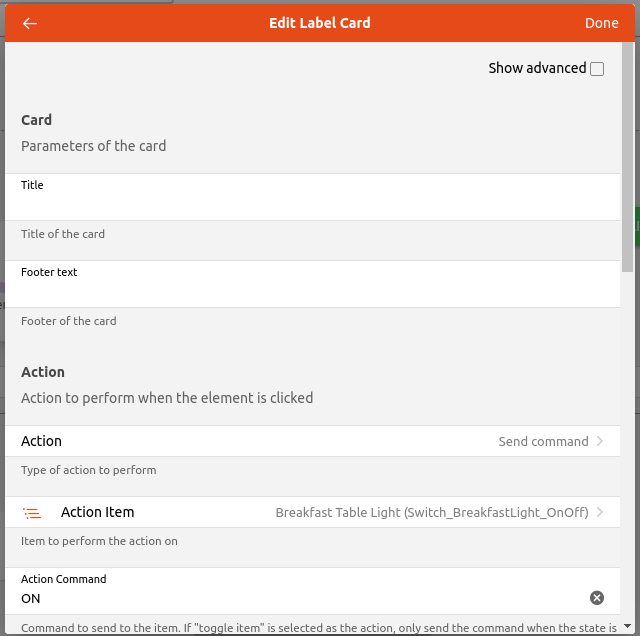This screenshot has height=636, width=640.
Task: Open the chevron on the Action row
Action: (x=600, y=441)
